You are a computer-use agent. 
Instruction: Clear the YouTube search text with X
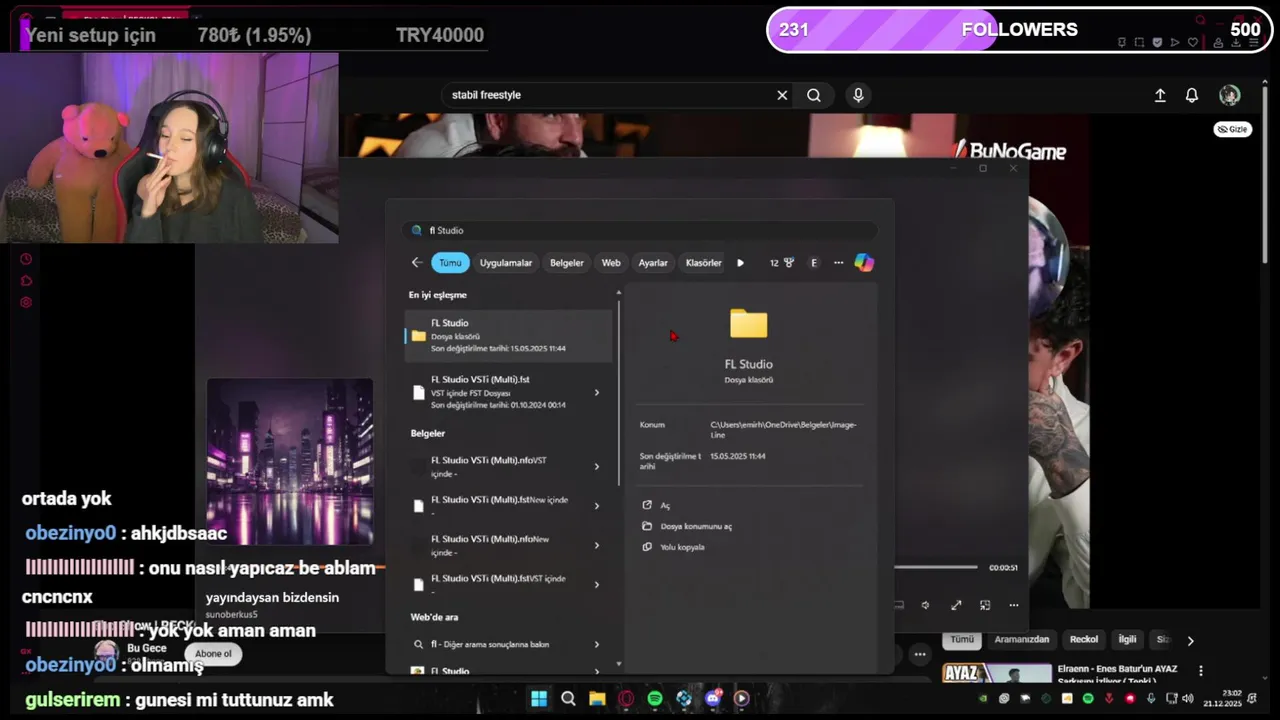click(x=782, y=95)
